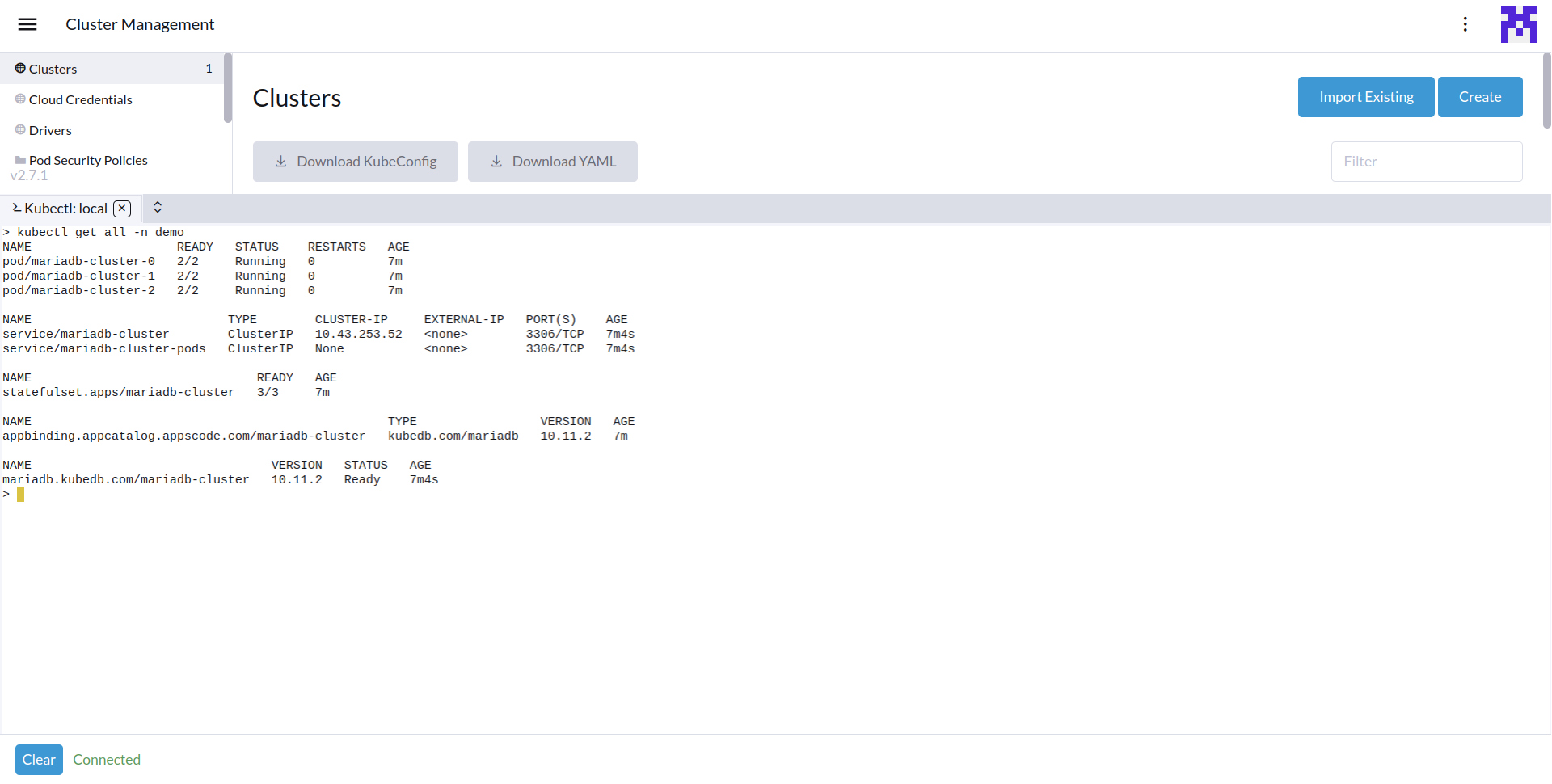
Task: Click the Download KubeConfig button
Action: (356, 162)
